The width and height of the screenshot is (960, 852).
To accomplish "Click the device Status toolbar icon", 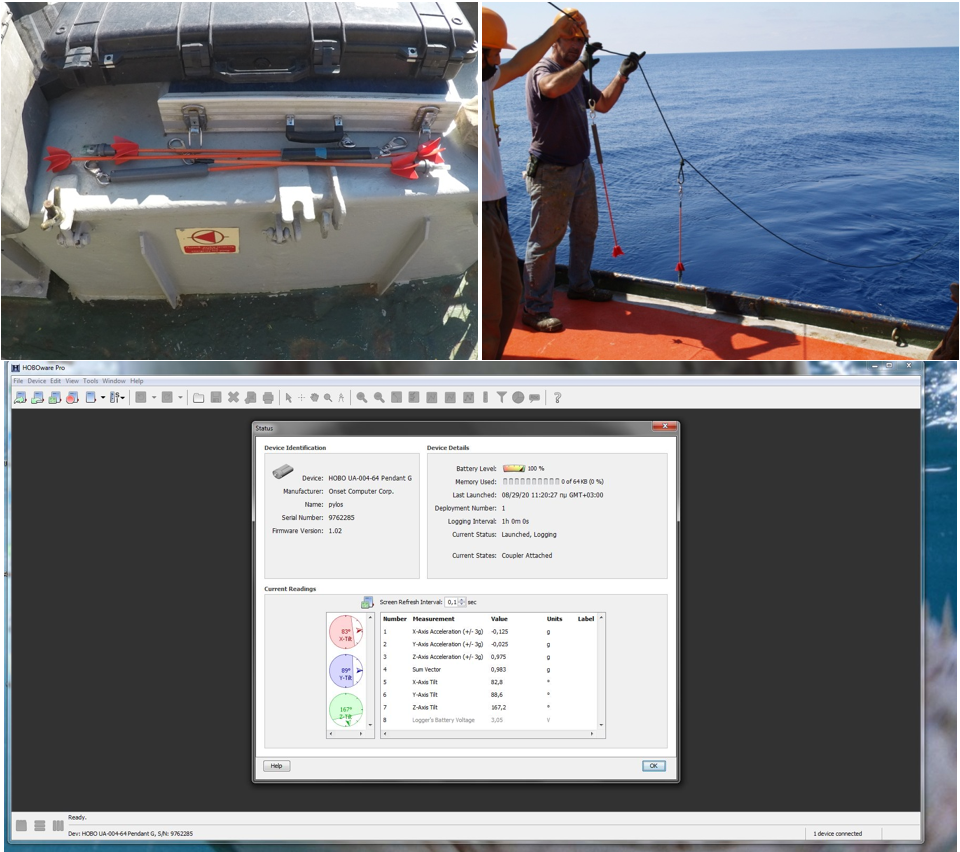I will pos(54,398).
